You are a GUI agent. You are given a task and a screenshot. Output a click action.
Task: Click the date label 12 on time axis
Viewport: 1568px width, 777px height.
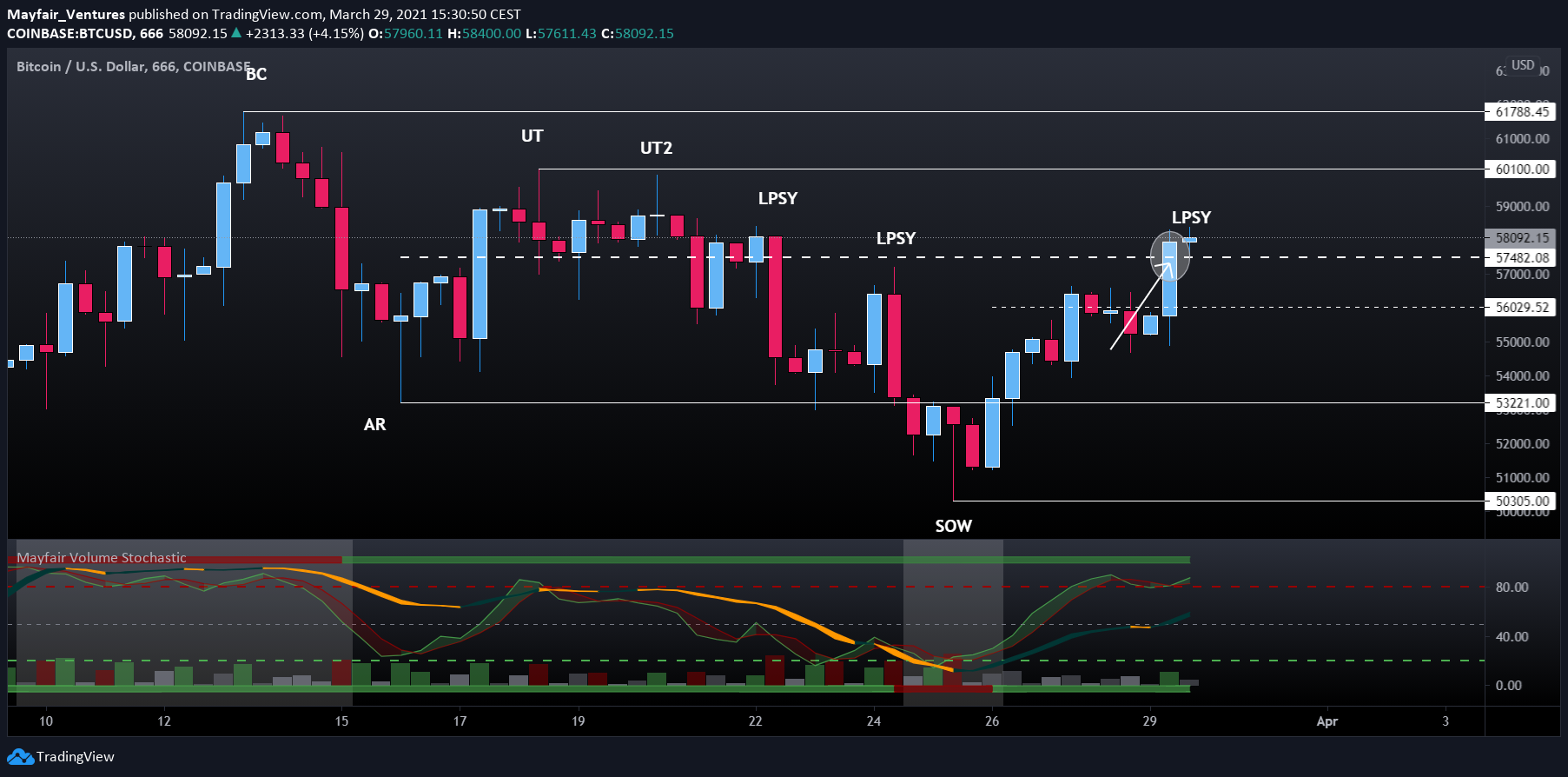(164, 721)
